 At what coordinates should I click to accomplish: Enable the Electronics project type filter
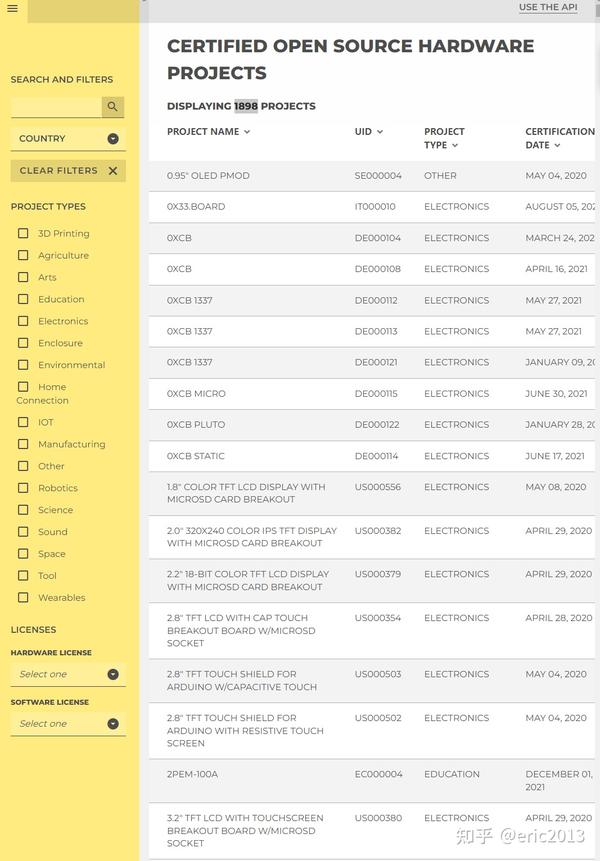point(23,321)
